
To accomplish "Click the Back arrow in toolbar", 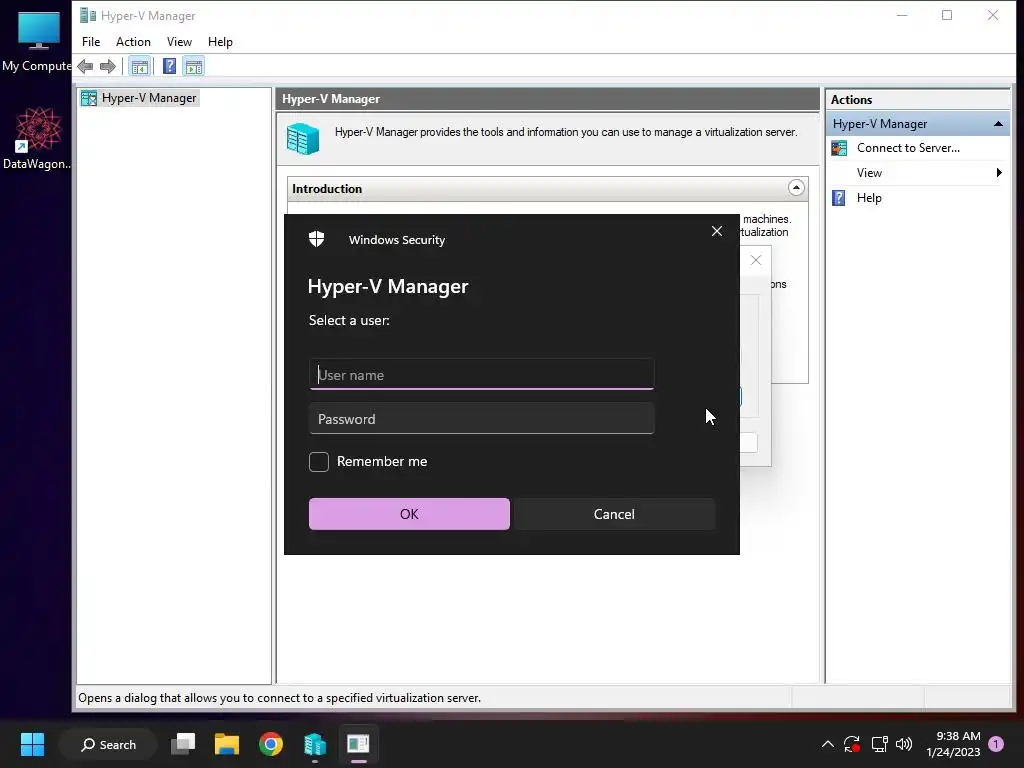I will point(85,66).
